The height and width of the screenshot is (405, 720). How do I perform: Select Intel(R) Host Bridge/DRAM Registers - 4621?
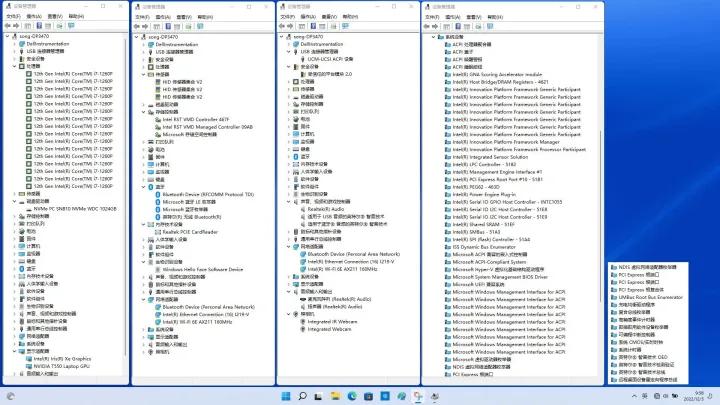[x=501, y=82]
